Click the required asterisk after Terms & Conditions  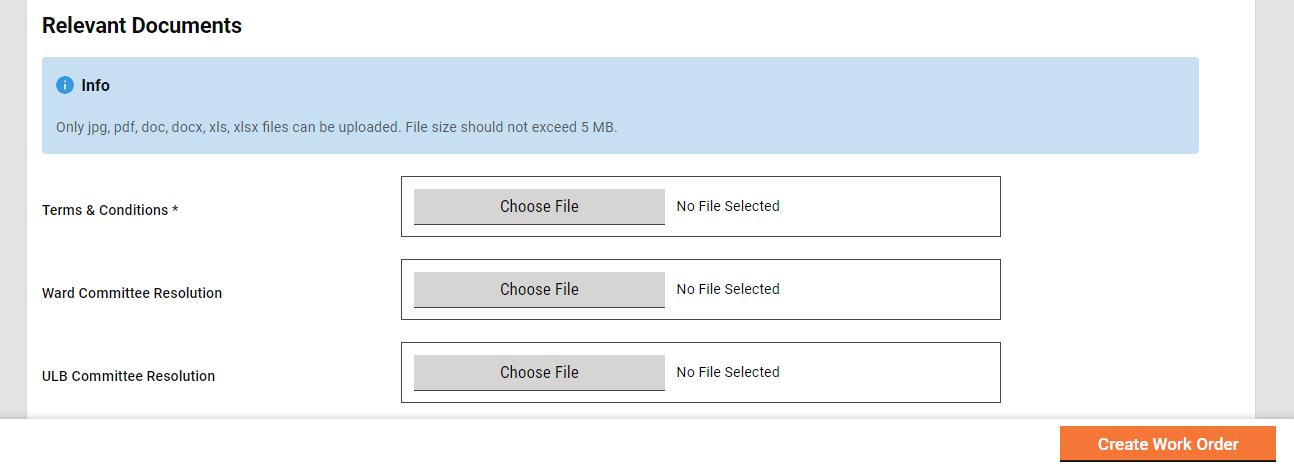point(175,210)
